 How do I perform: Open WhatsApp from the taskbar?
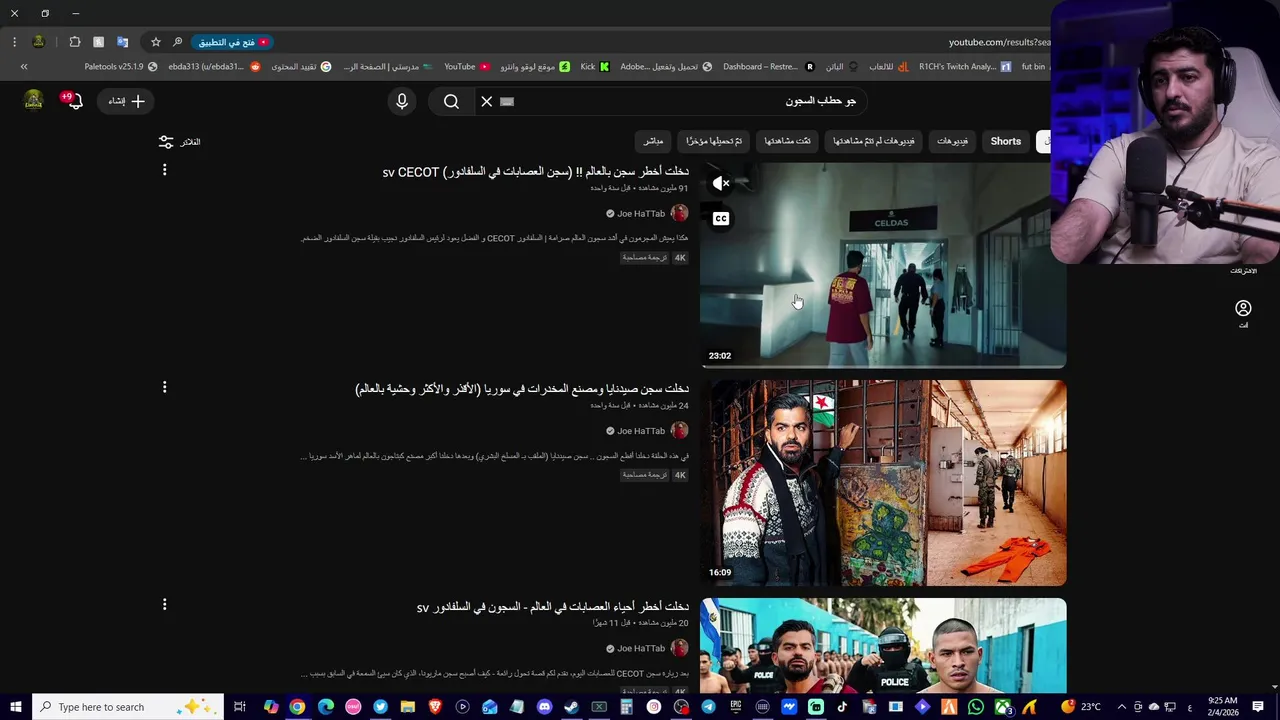coord(976,707)
